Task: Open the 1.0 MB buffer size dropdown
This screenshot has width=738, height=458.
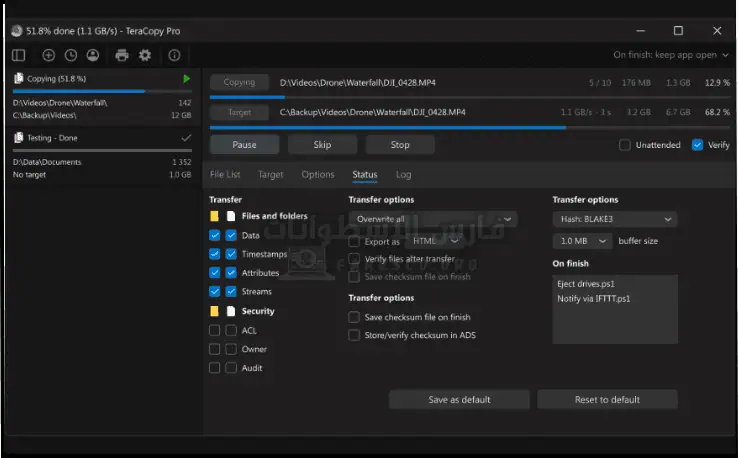Action: point(582,241)
